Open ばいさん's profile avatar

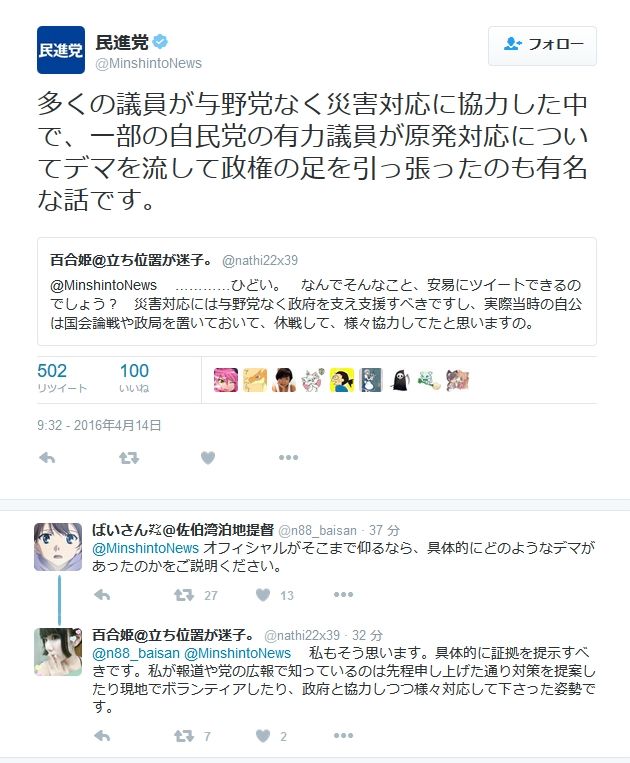click(58, 546)
